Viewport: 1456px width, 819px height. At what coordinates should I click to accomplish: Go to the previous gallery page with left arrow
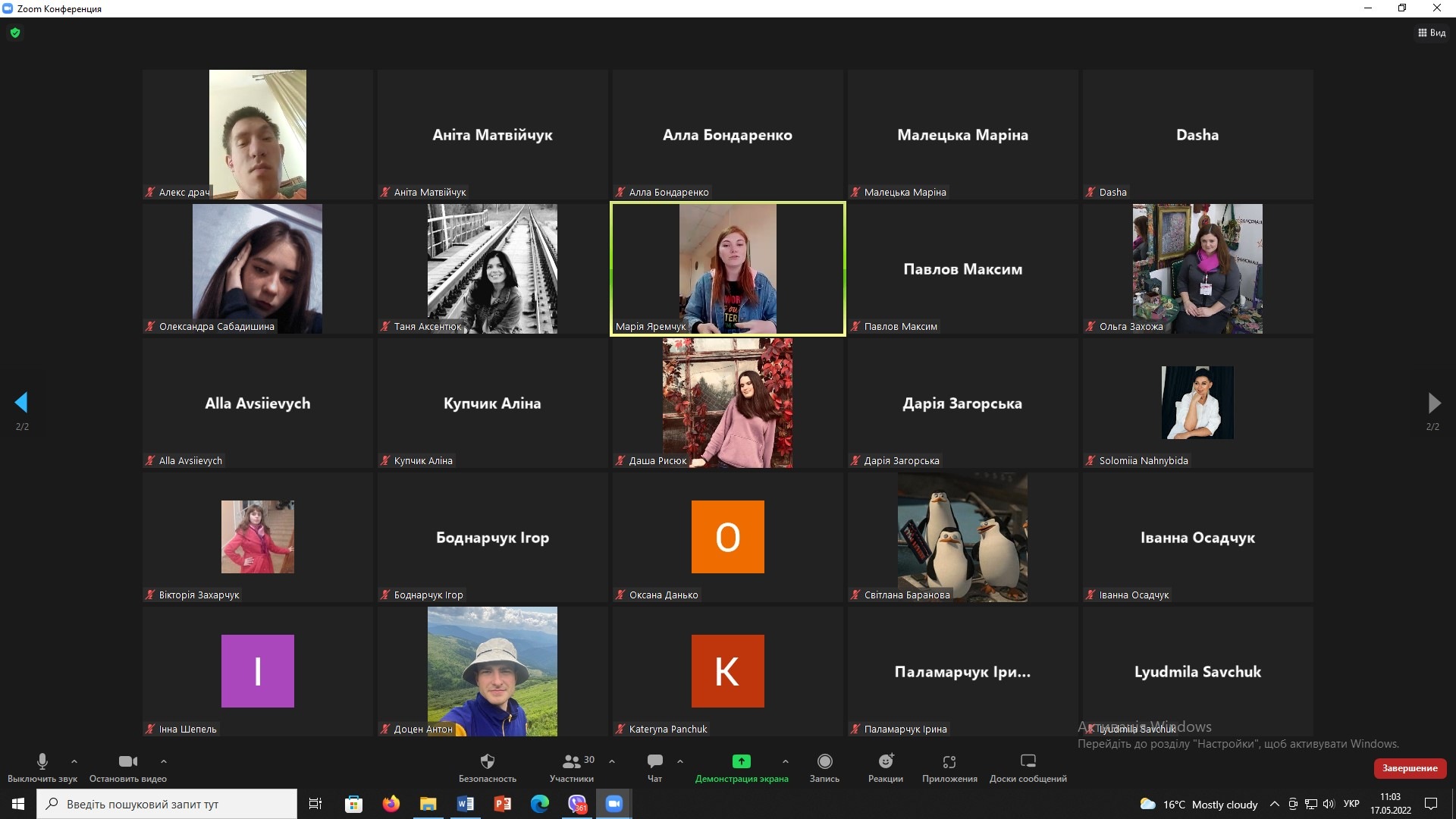click(21, 403)
